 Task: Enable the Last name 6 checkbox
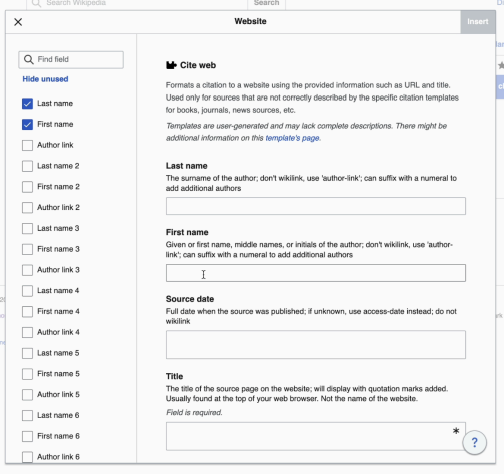(27, 415)
